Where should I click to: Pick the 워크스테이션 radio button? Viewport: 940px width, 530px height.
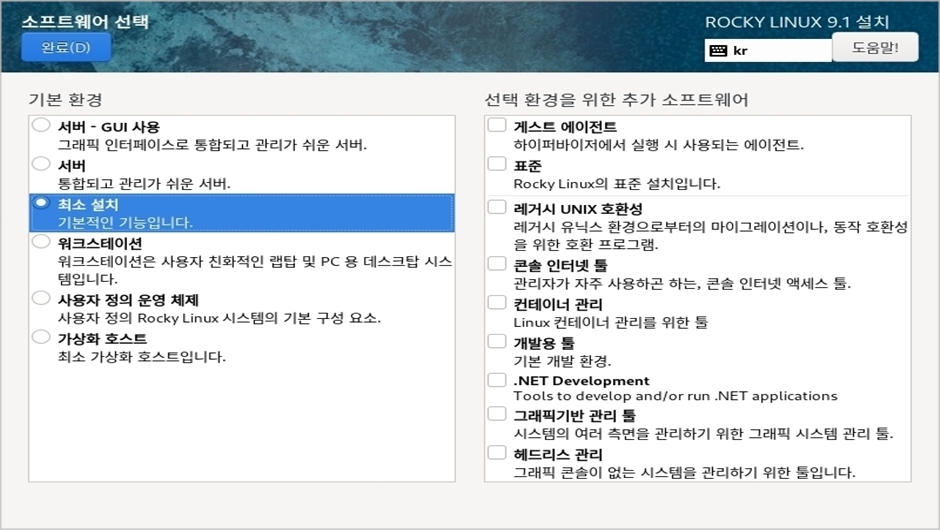41,242
